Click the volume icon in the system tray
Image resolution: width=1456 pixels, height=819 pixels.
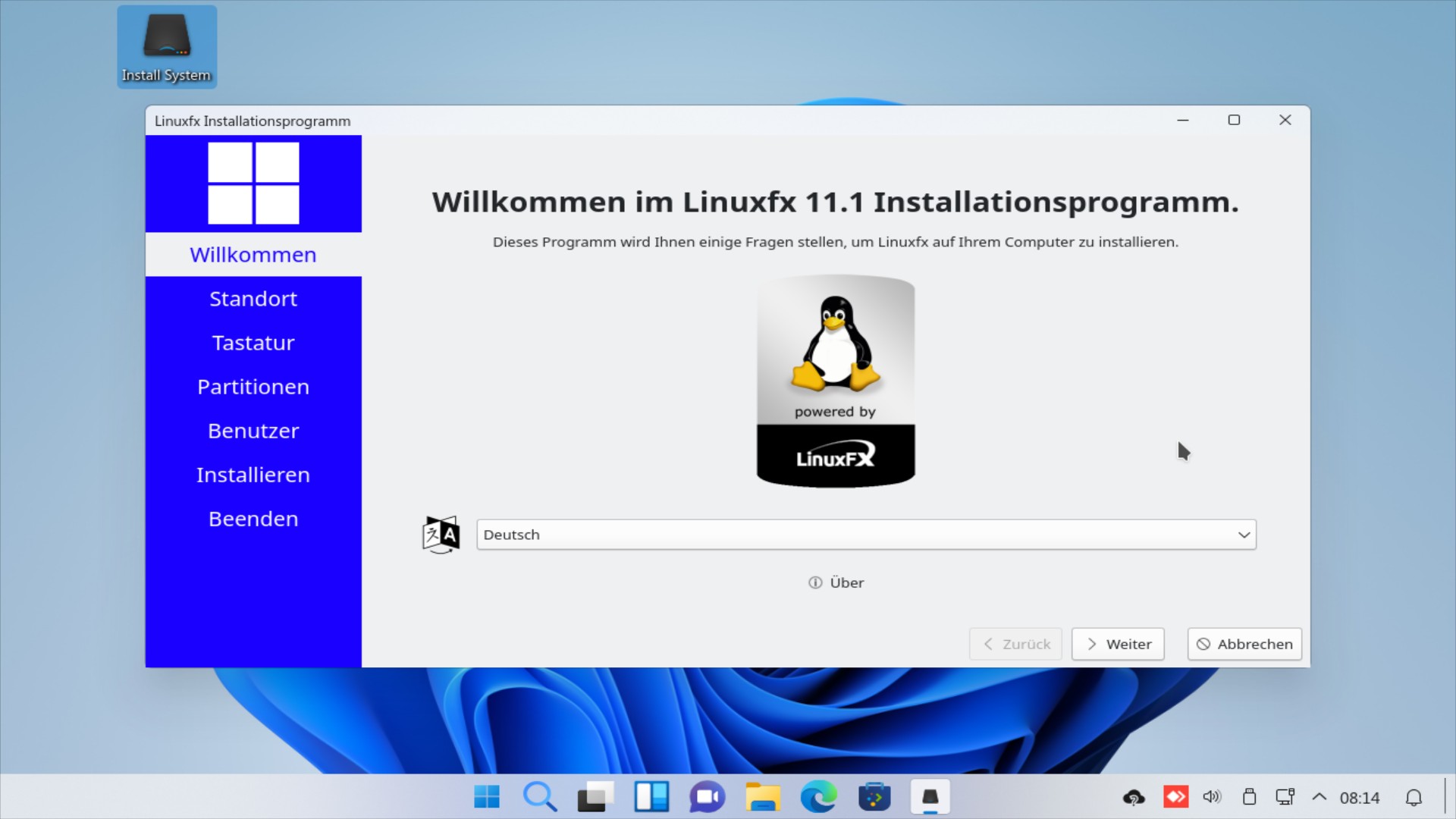click(1213, 797)
